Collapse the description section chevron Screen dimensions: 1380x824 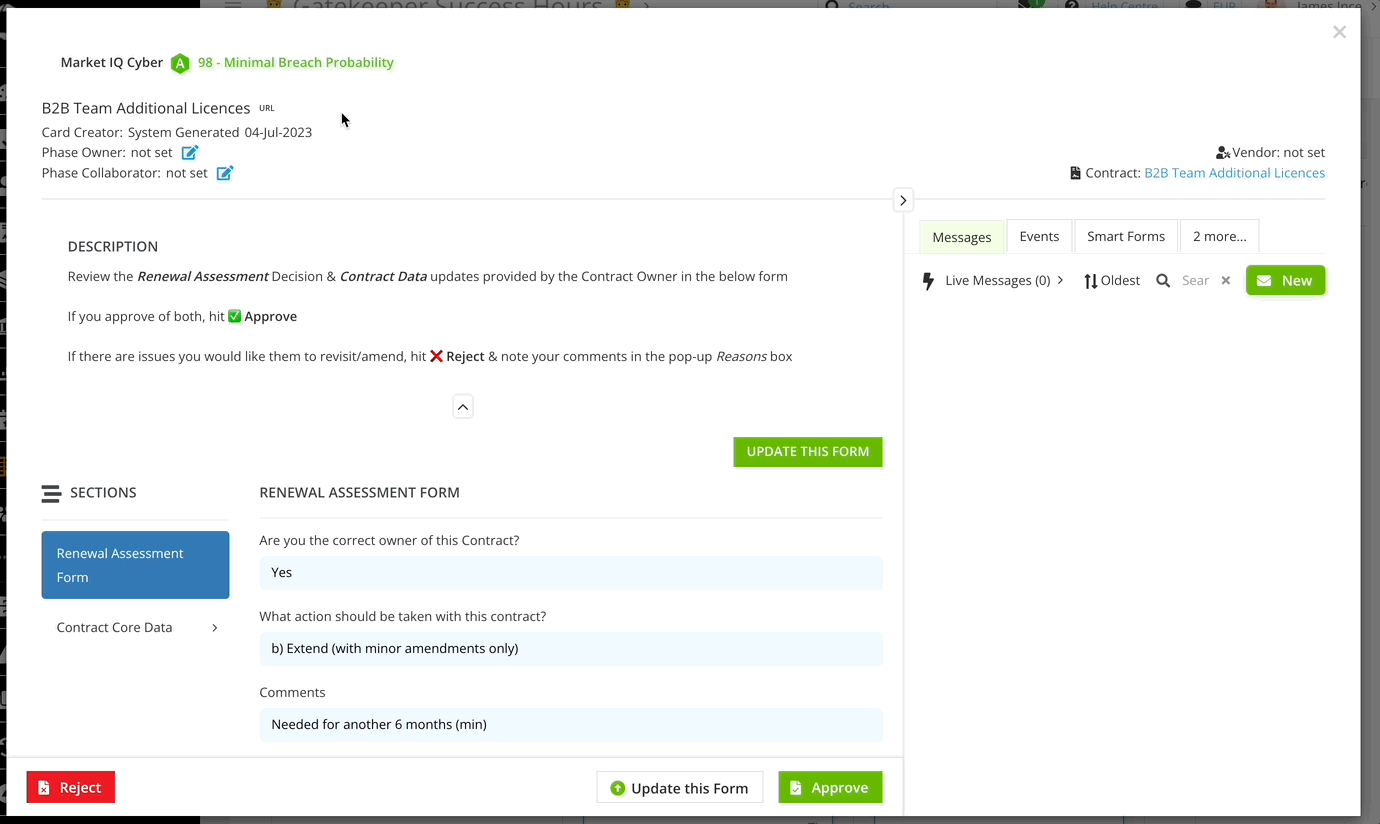[x=463, y=407]
